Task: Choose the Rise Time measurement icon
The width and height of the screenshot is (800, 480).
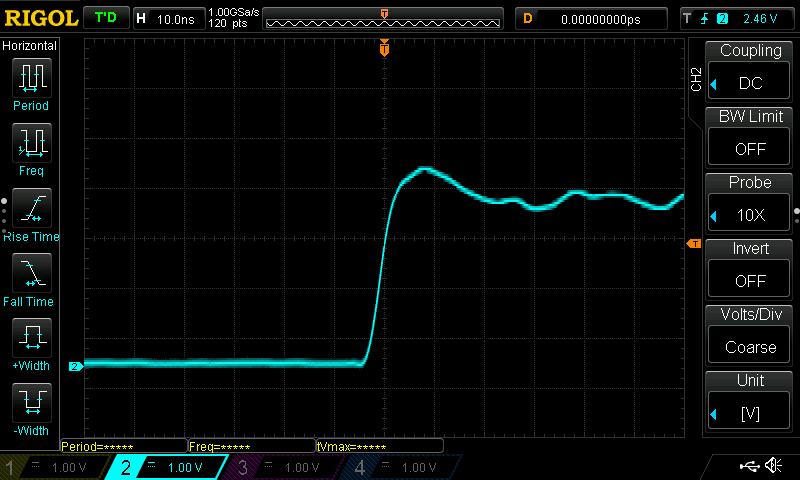Action: [31, 208]
